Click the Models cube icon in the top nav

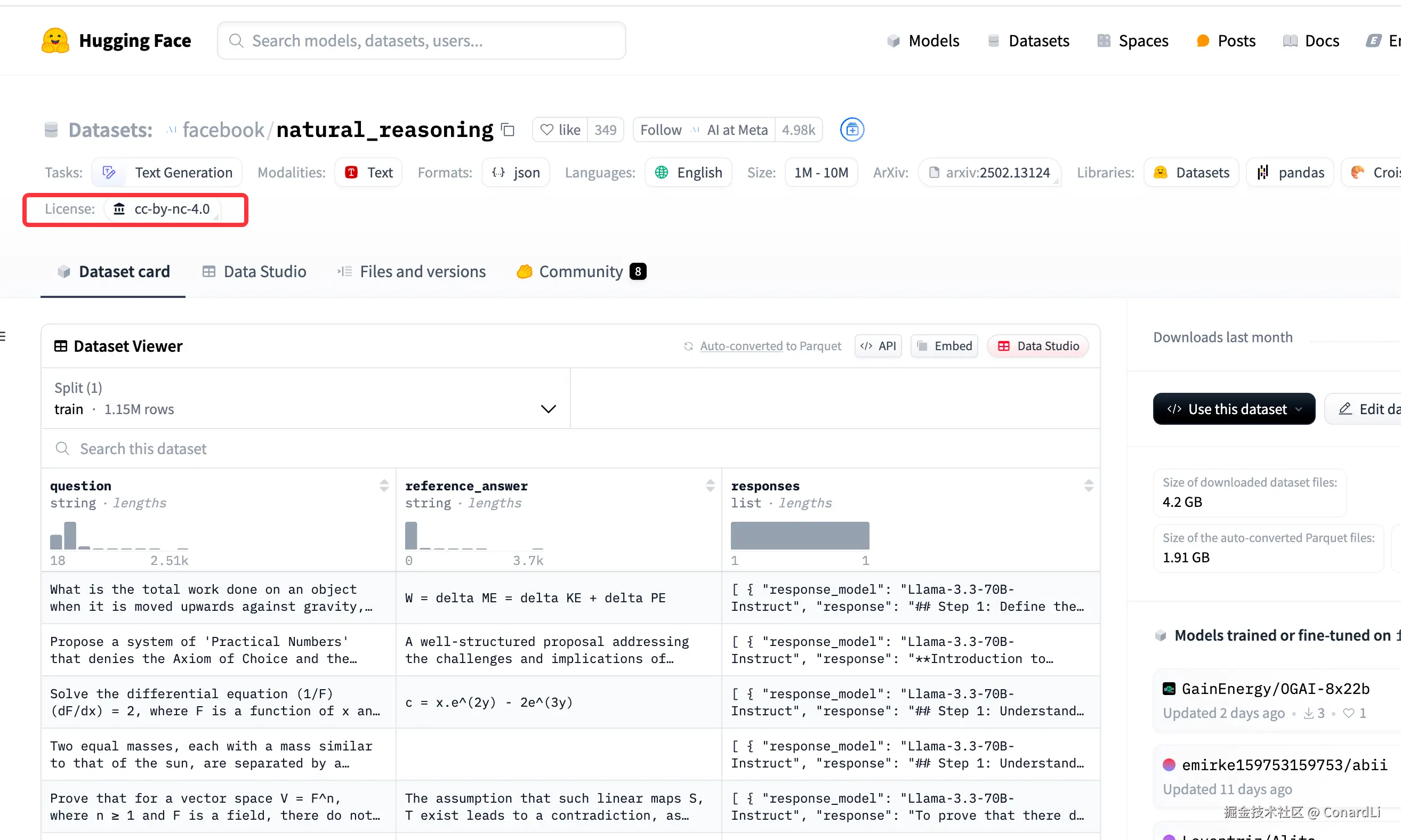tap(893, 41)
